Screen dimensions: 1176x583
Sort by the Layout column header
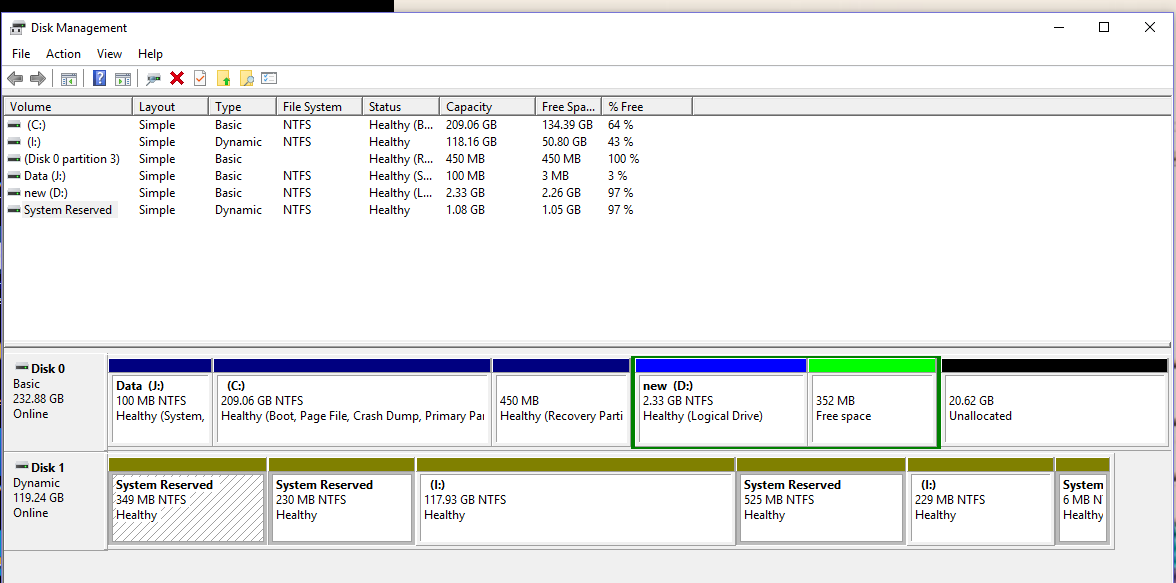(x=170, y=107)
